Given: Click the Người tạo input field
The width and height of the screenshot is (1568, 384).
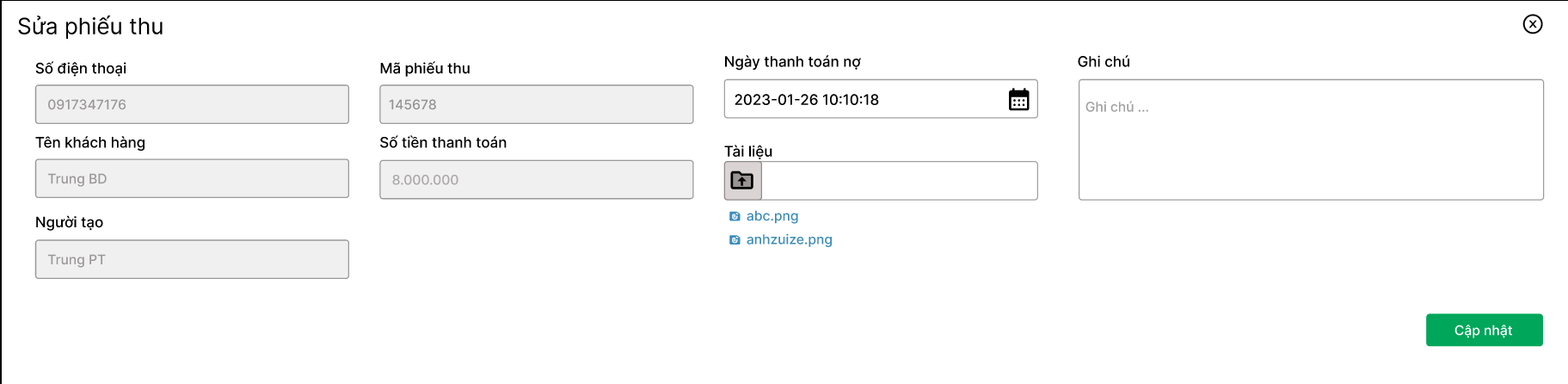Looking at the screenshot, I should 192,259.
